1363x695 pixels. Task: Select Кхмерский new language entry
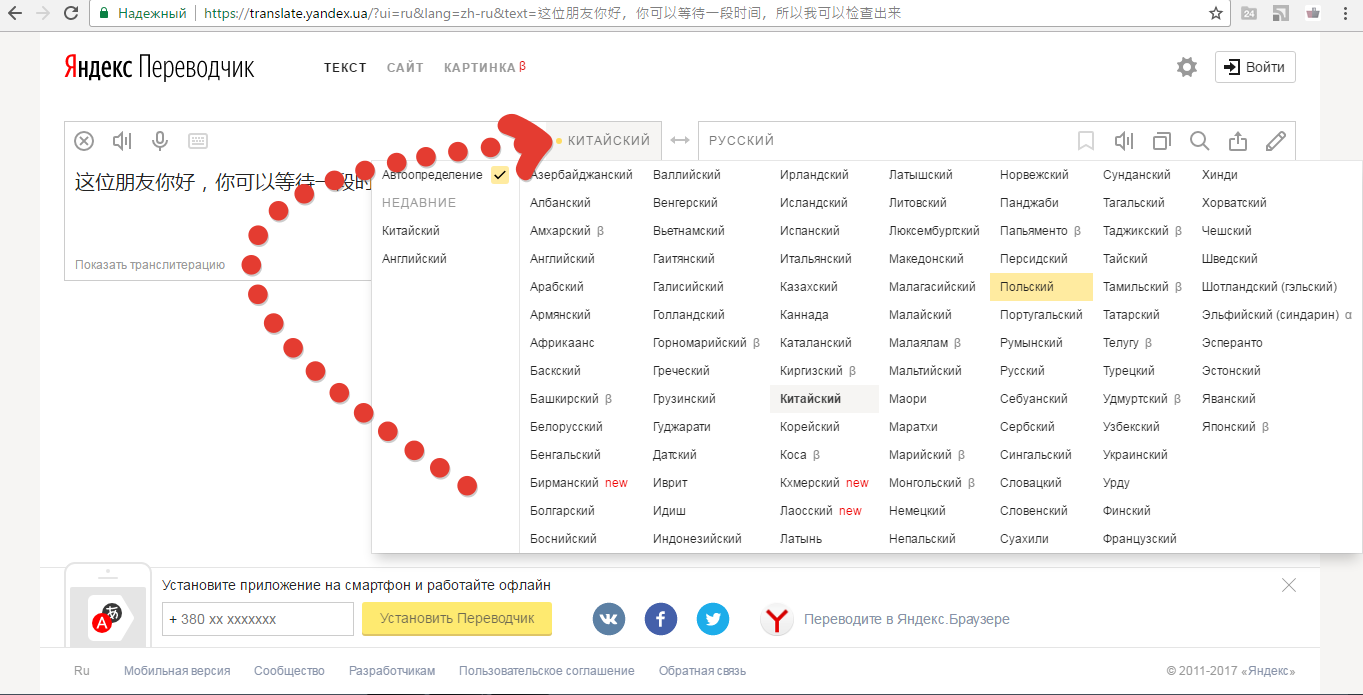tap(824, 483)
